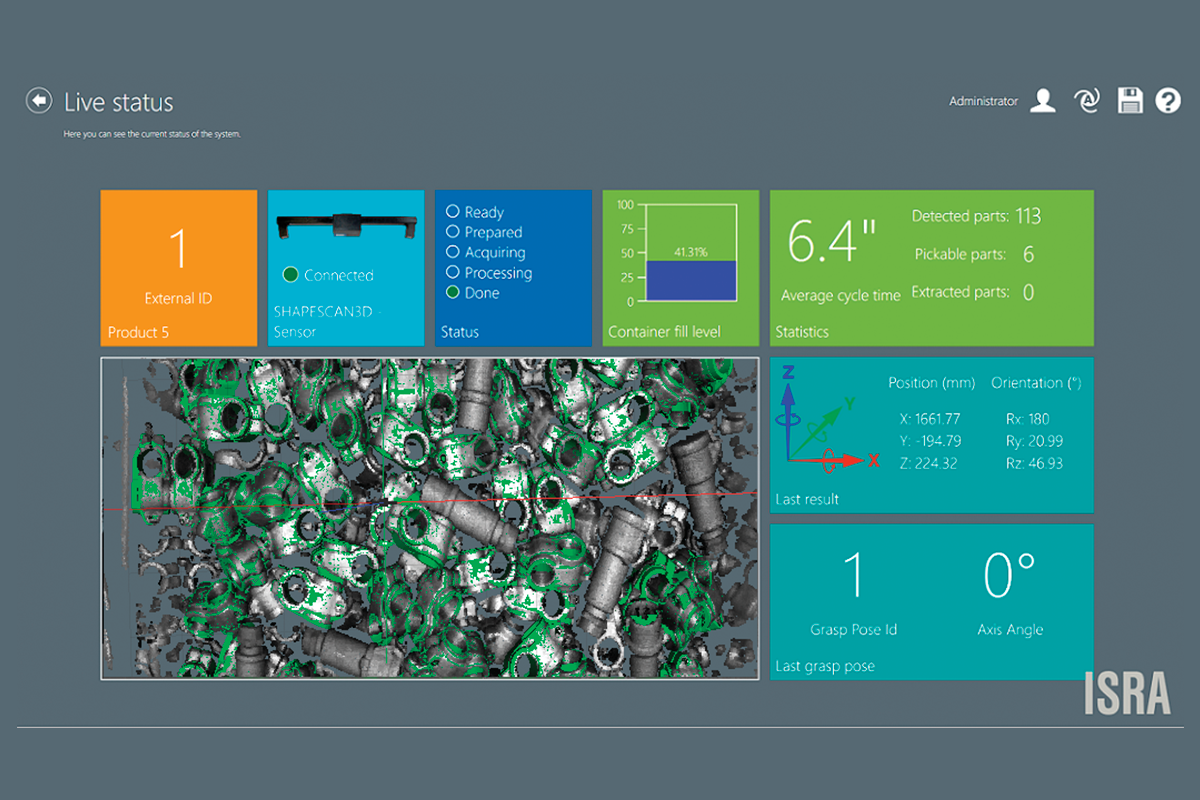
Task: Click the Extracted parts count 0
Action: pyautogui.click(x=1028, y=292)
